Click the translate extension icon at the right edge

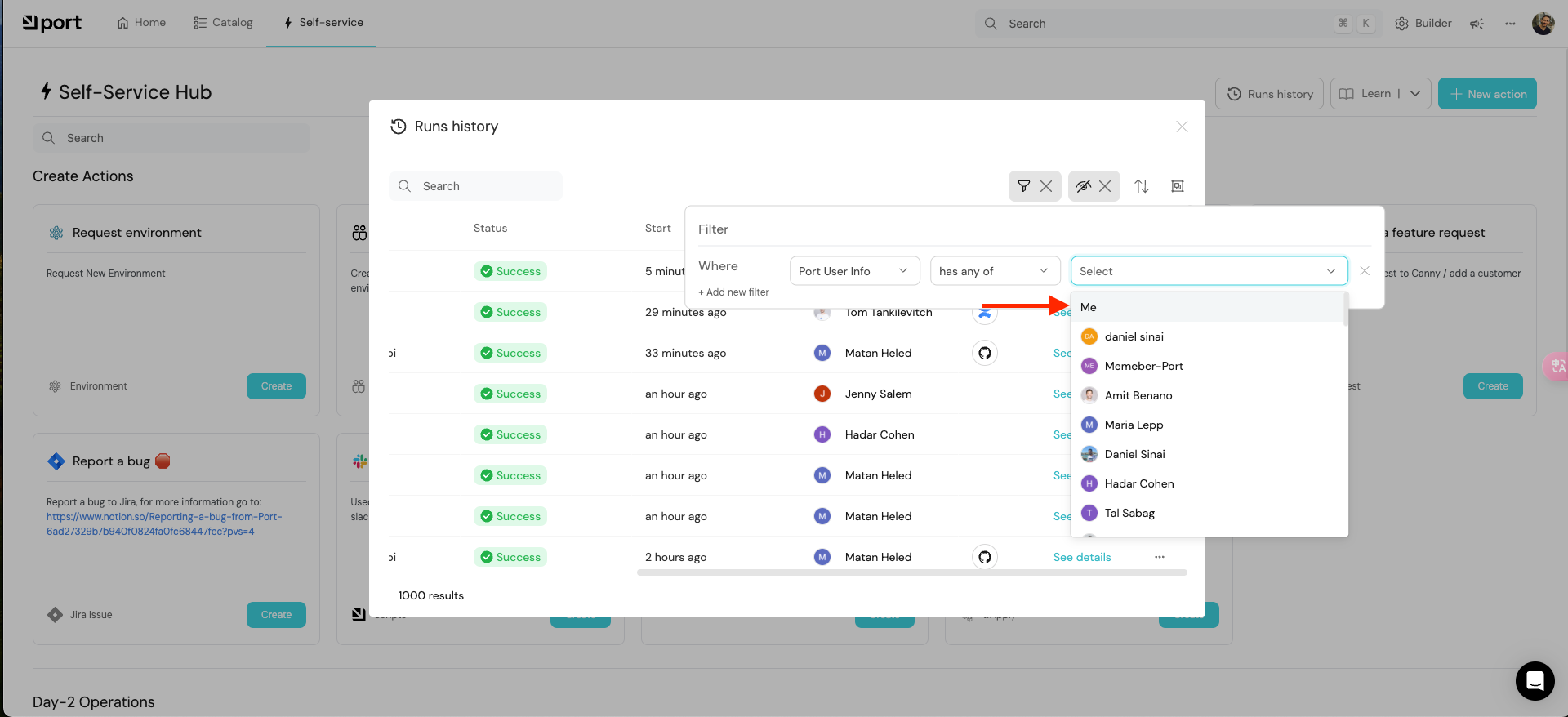coord(1557,367)
